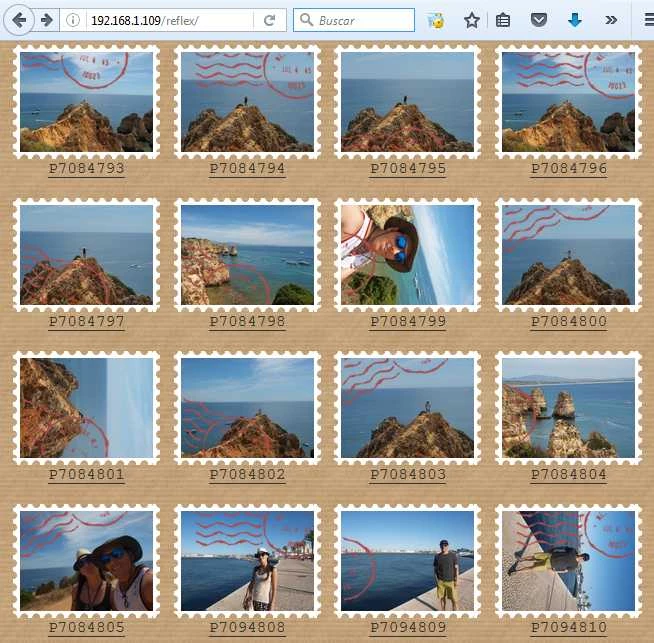This screenshot has height=643, width=654.
Task: Open man on pier thumbnail P7094809
Action: [407, 561]
